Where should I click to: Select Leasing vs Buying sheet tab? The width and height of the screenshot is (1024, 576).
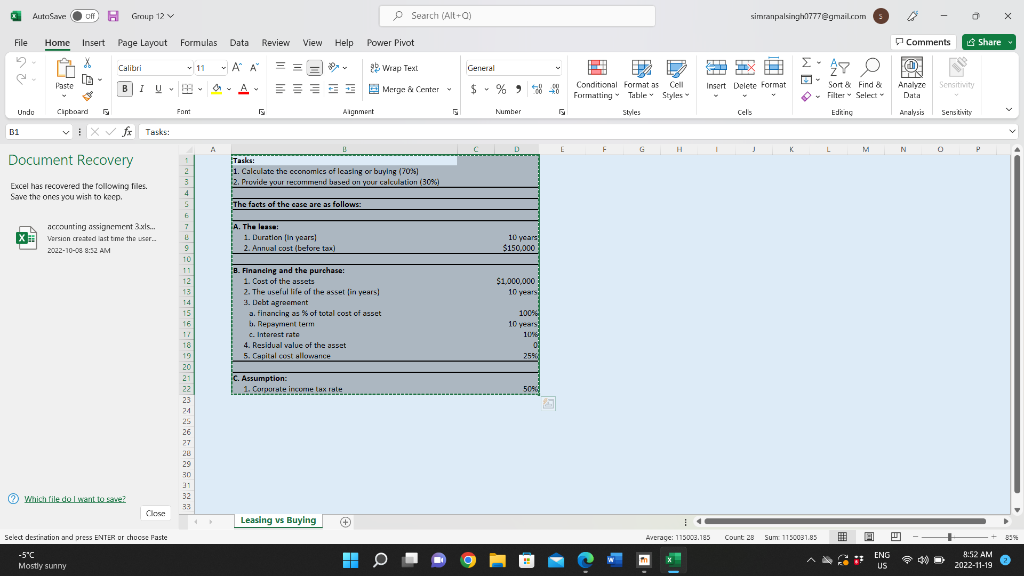[278, 520]
